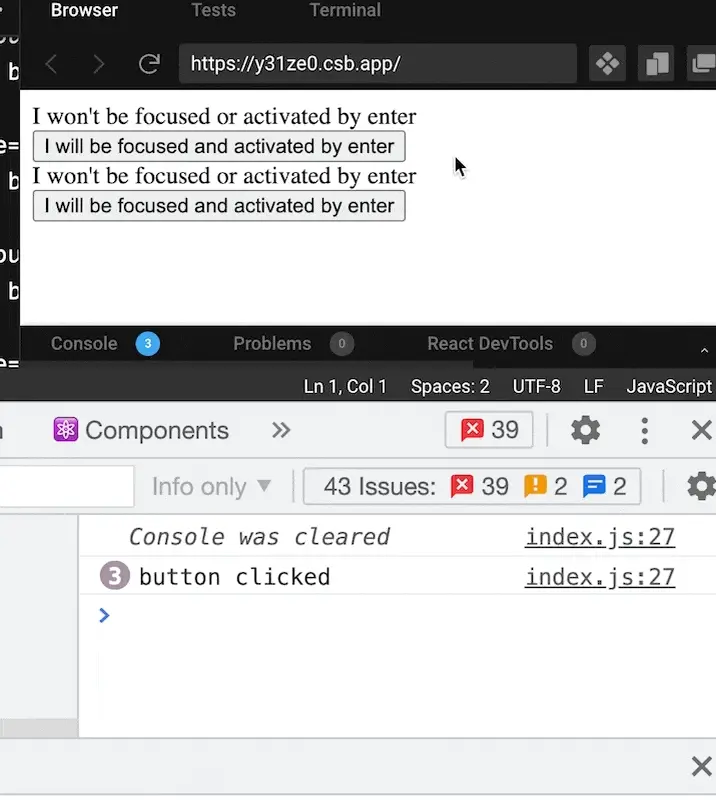Open the React Components DevTools tab
The image size is (716, 800).
tap(141, 430)
